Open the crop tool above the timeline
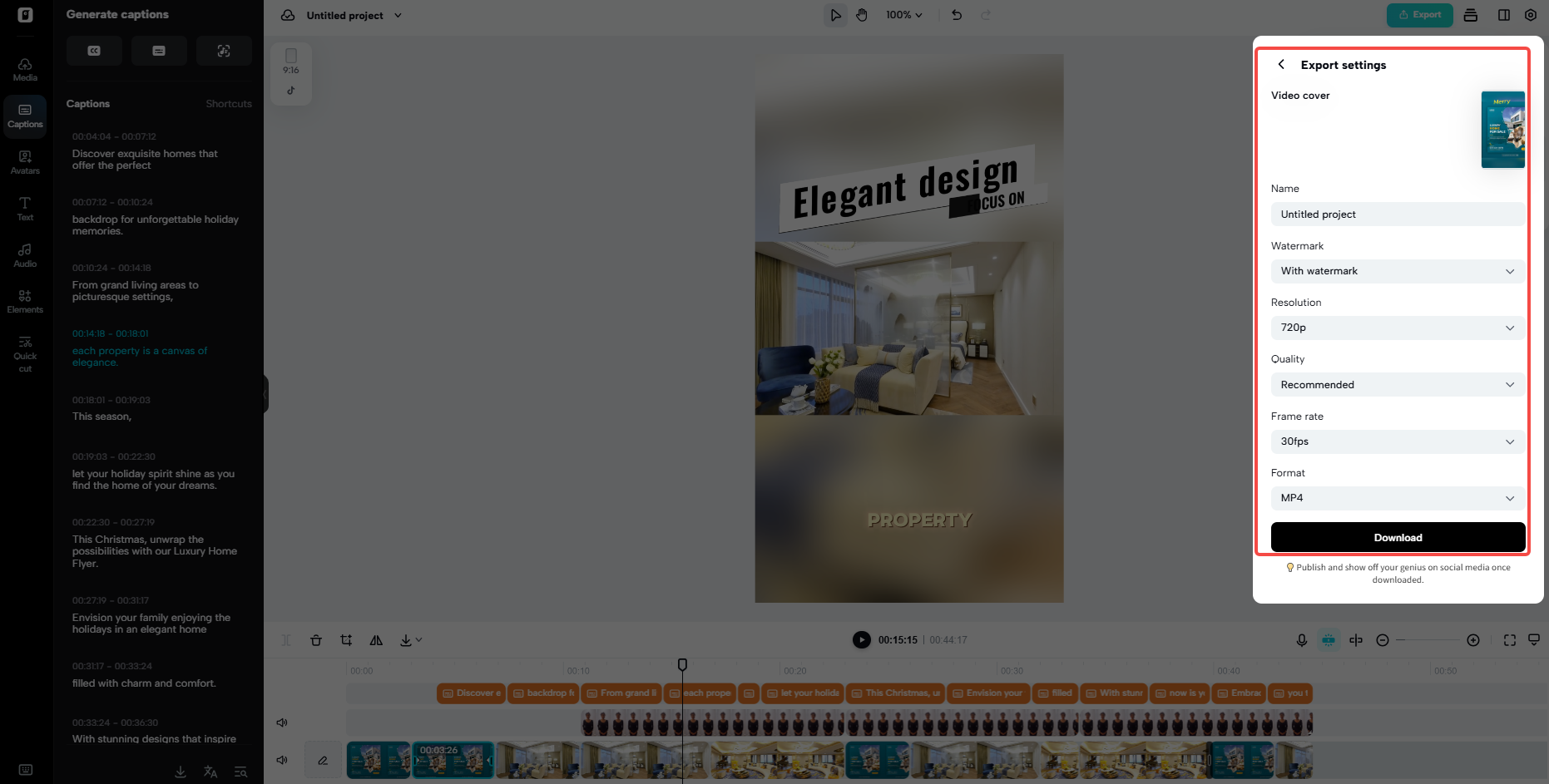This screenshot has height=784, width=1549. pos(346,640)
